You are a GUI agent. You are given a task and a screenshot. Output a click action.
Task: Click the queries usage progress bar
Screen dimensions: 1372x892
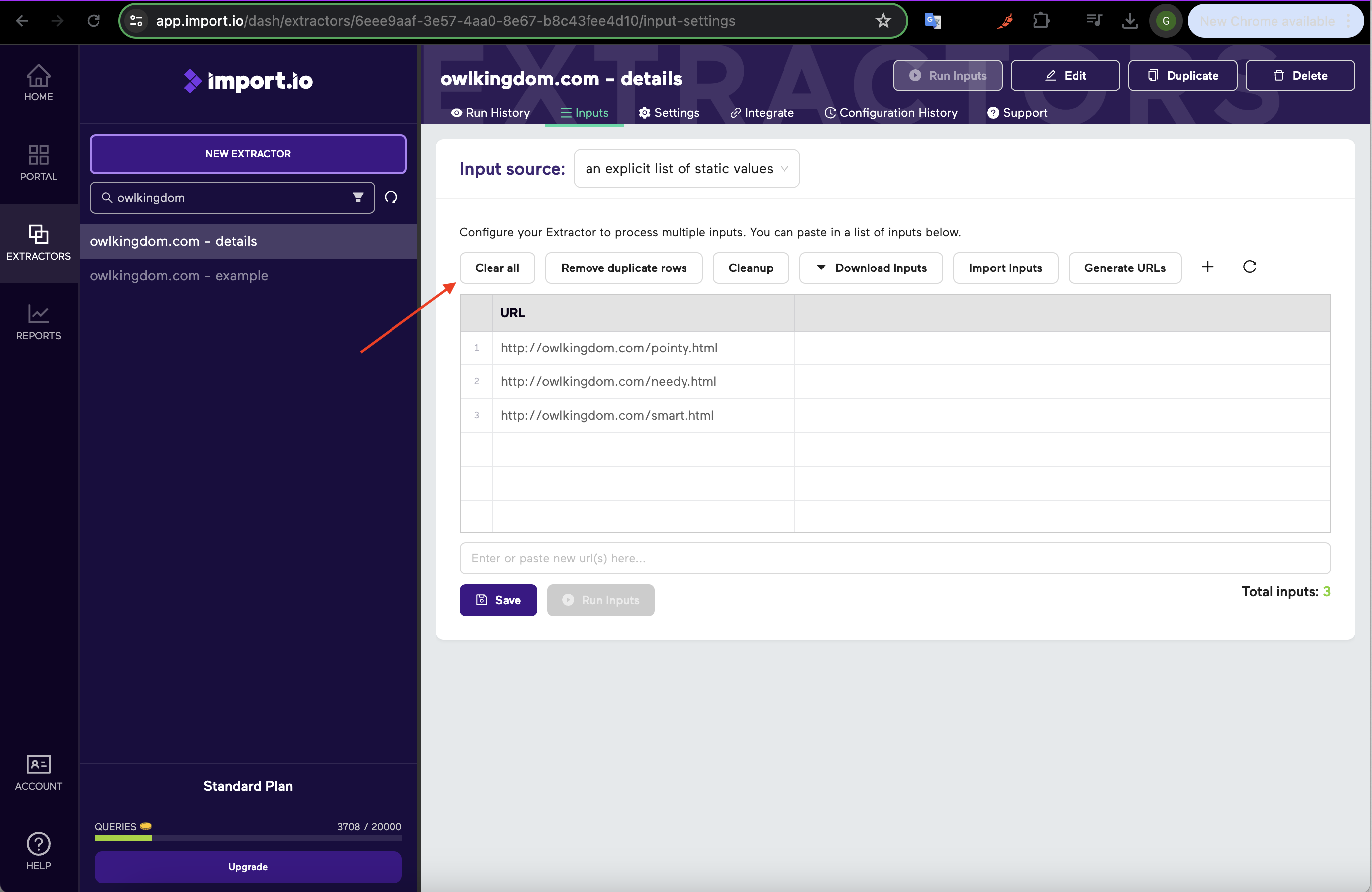click(247, 838)
